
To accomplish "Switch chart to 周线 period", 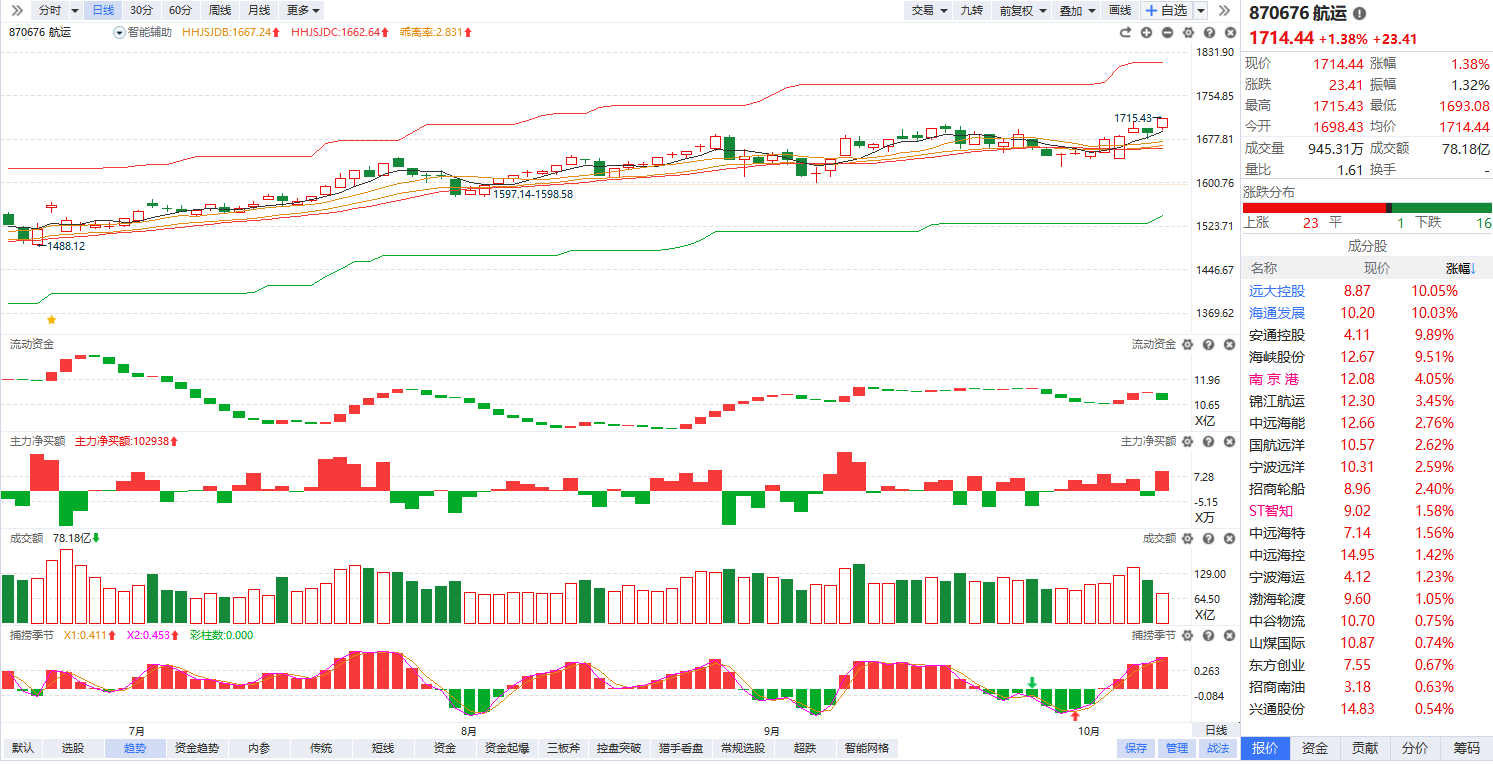I will [x=219, y=10].
